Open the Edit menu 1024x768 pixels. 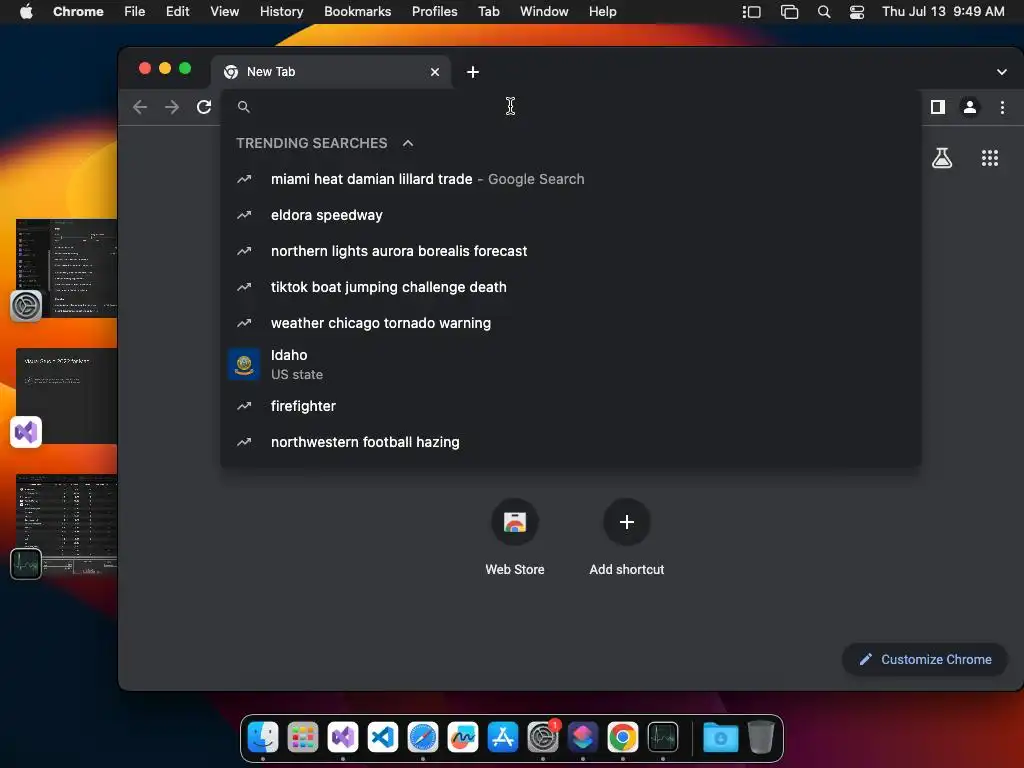tap(177, 11)
